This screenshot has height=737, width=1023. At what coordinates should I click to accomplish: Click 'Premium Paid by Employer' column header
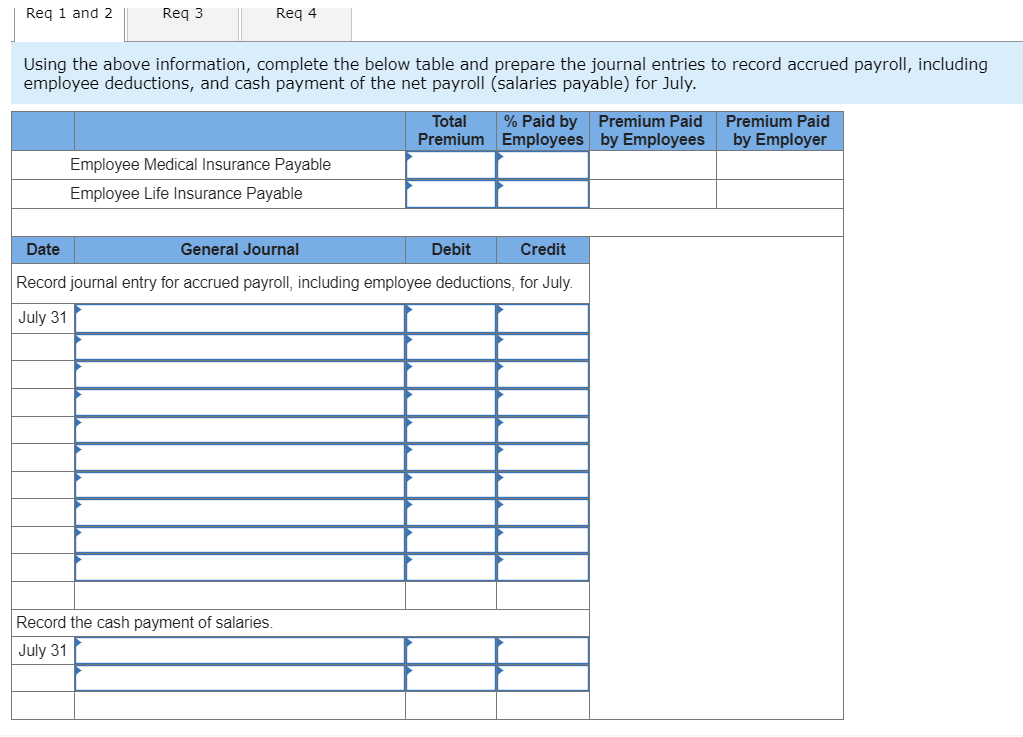click(779, 130)
